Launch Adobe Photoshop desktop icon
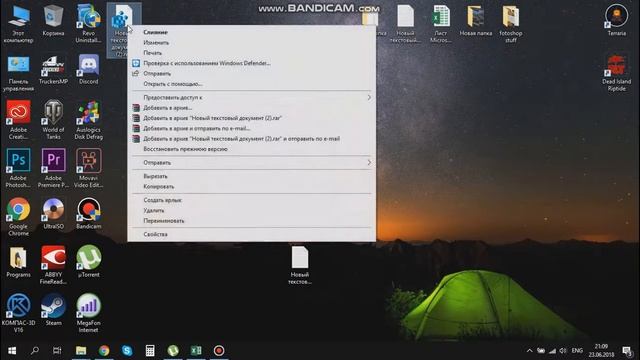The image size is (640, 360). (18, 168)
